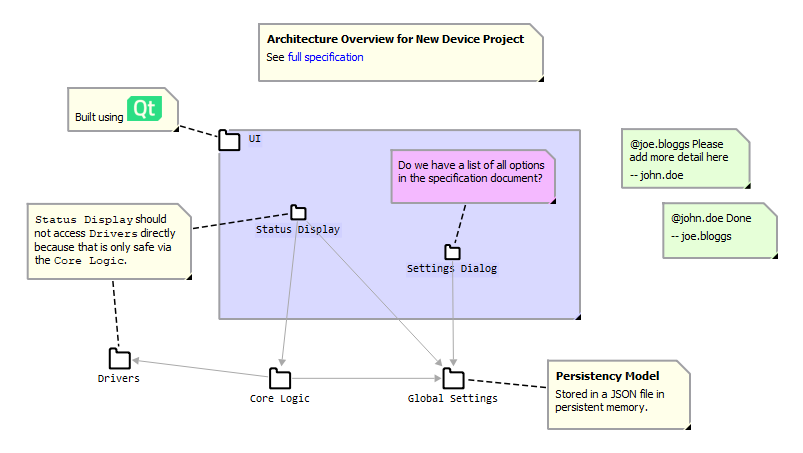Screen dimensions: 803x453
Task: Click the resize corner of the Persistency Model note
Action: (x=688, y=427)
